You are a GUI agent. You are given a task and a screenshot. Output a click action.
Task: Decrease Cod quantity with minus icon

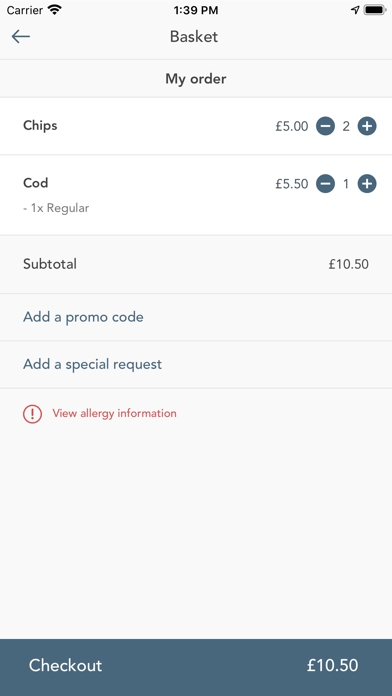click(x=325, y=184)
